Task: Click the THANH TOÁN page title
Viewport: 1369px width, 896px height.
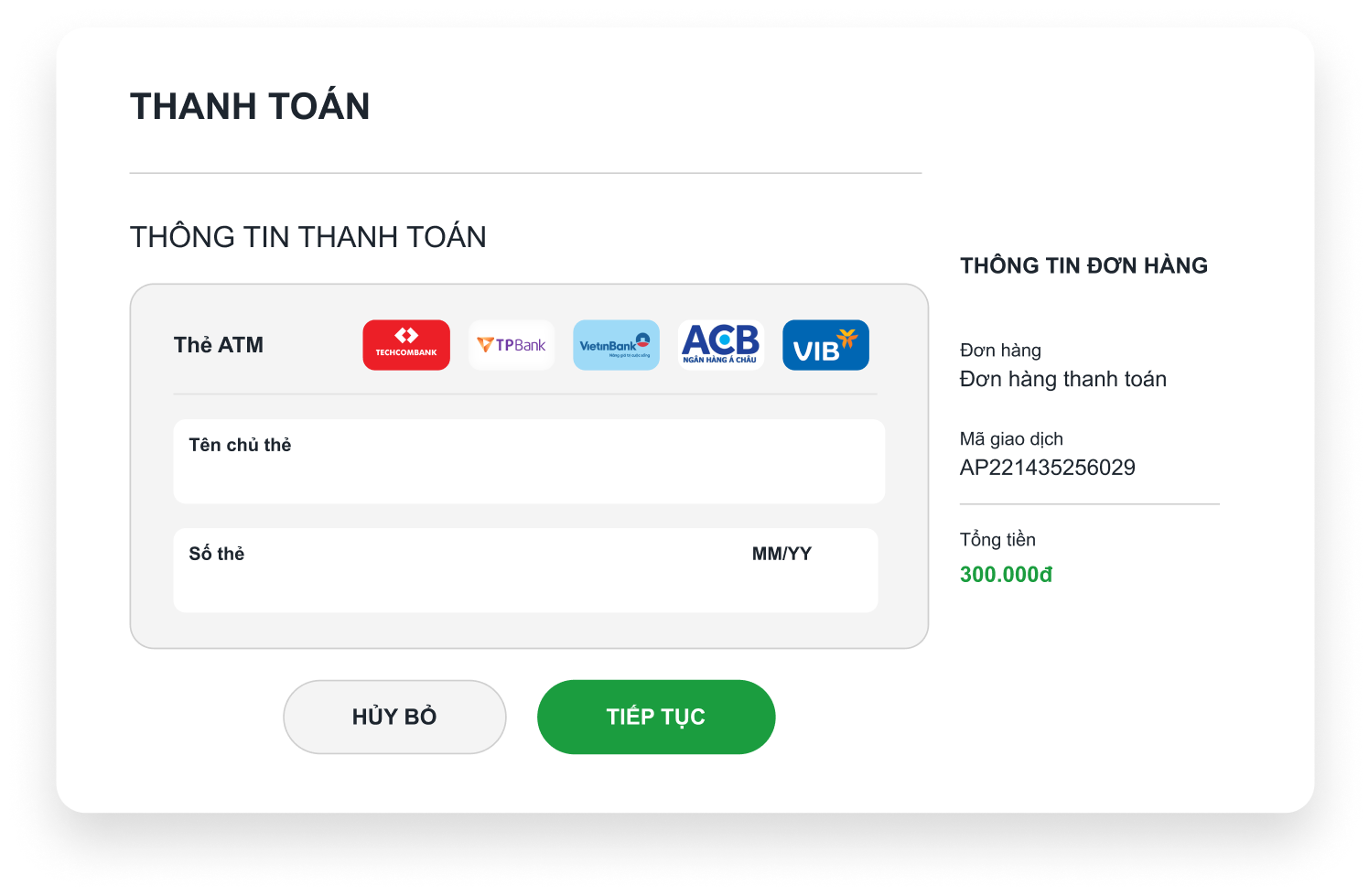Action: pos(250,106)
